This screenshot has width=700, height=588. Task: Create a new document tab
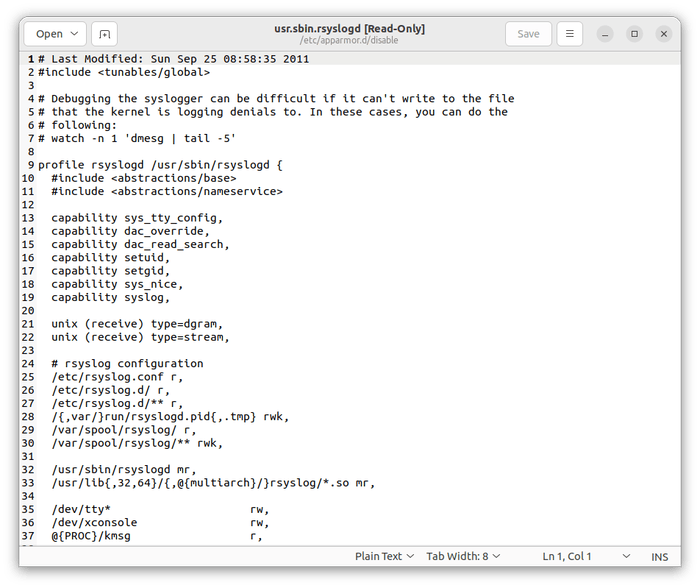point(104,34)
